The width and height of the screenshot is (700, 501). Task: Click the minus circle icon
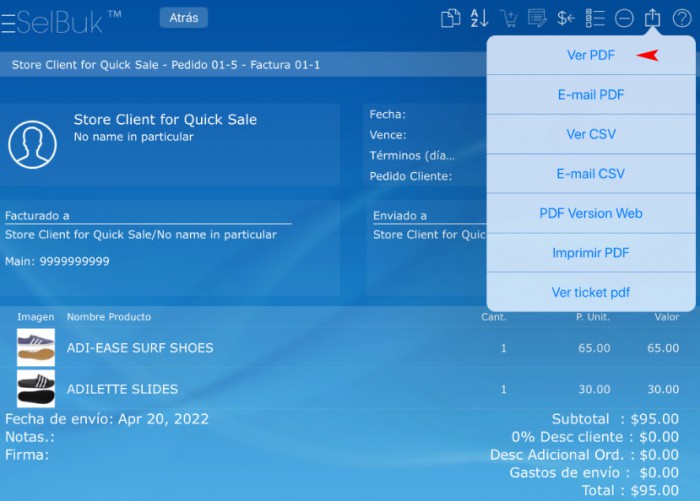click(x=624, y=18)
